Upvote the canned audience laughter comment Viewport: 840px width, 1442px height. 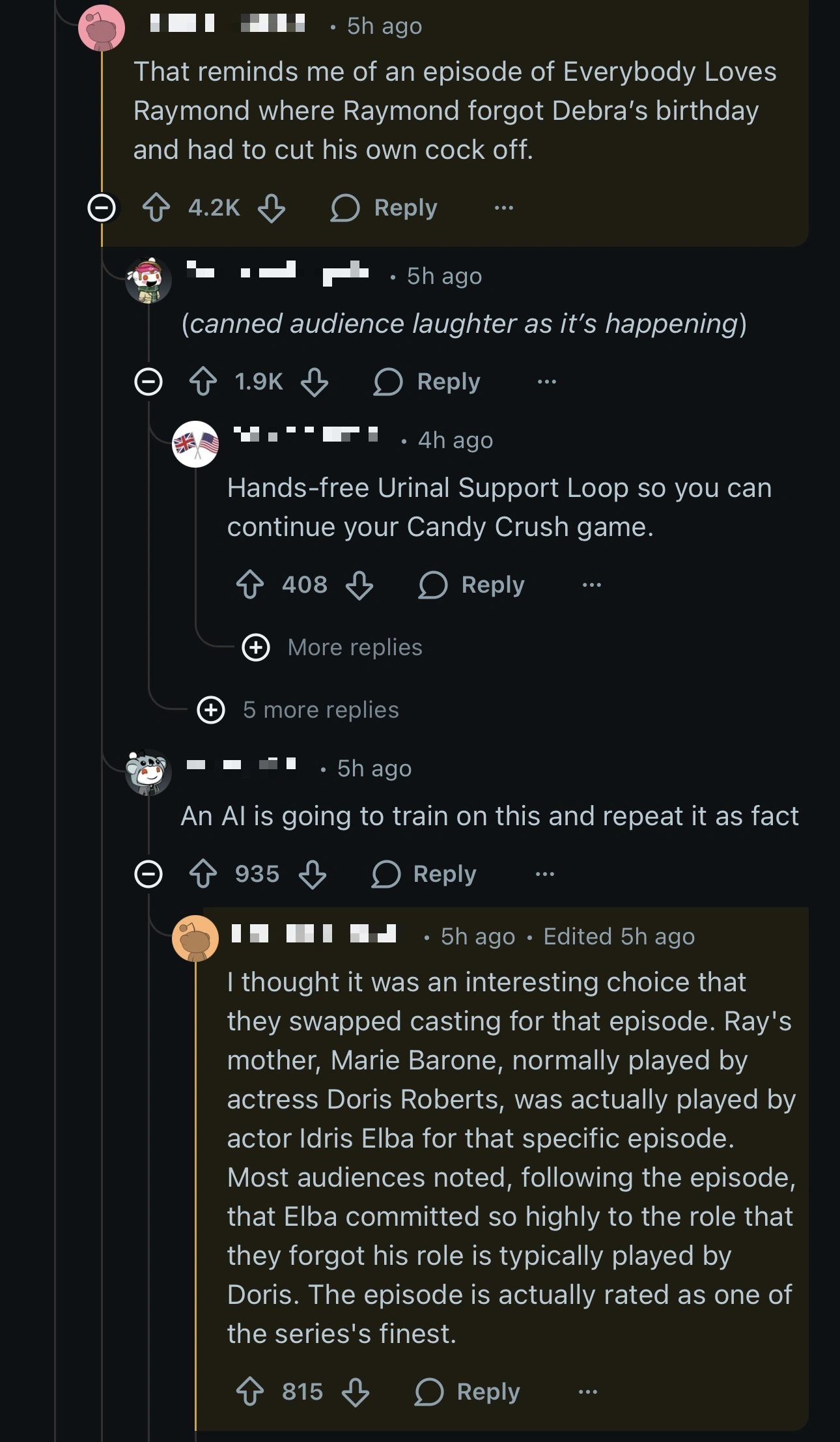click(x=203, y=382)
